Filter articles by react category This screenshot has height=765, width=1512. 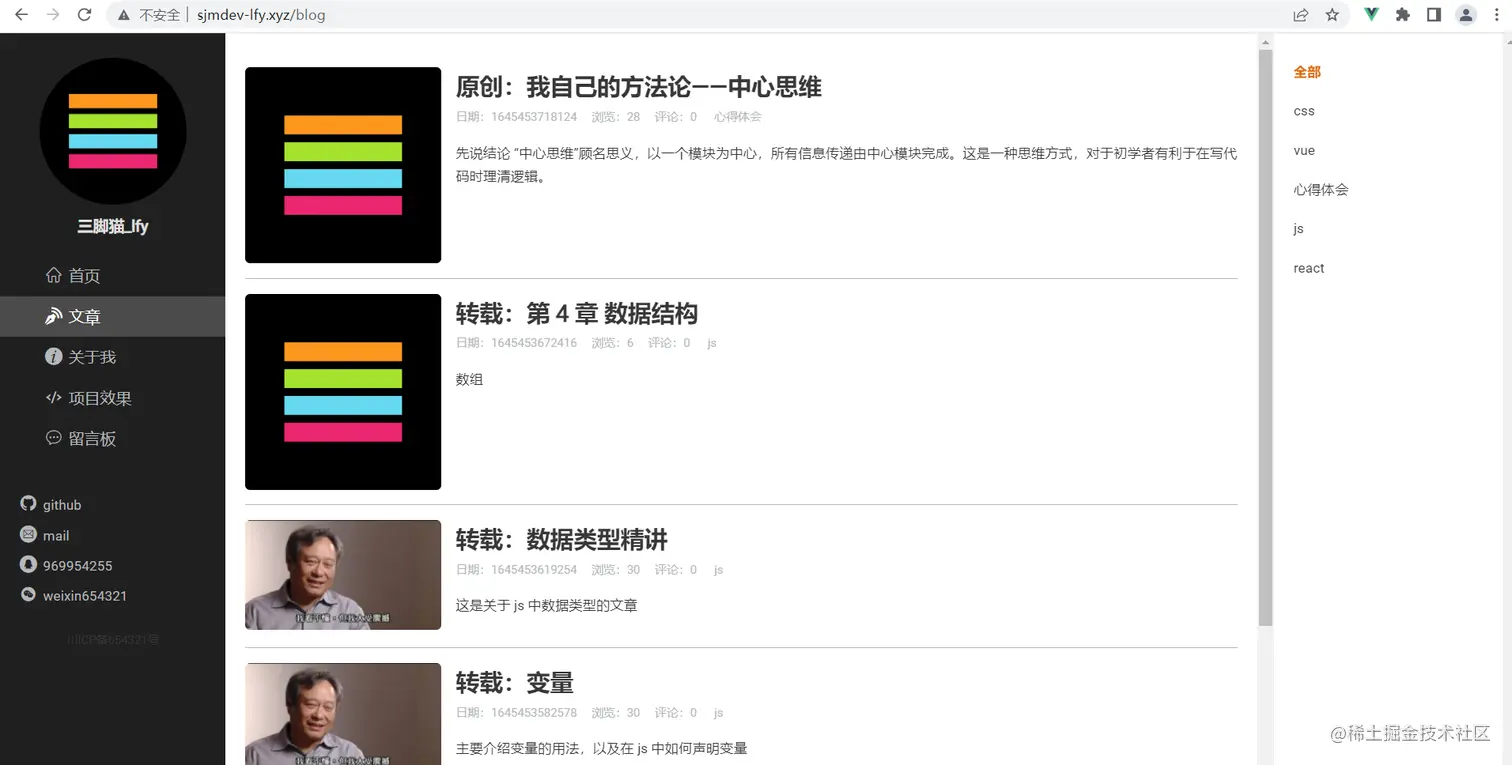click(1309, 268)
